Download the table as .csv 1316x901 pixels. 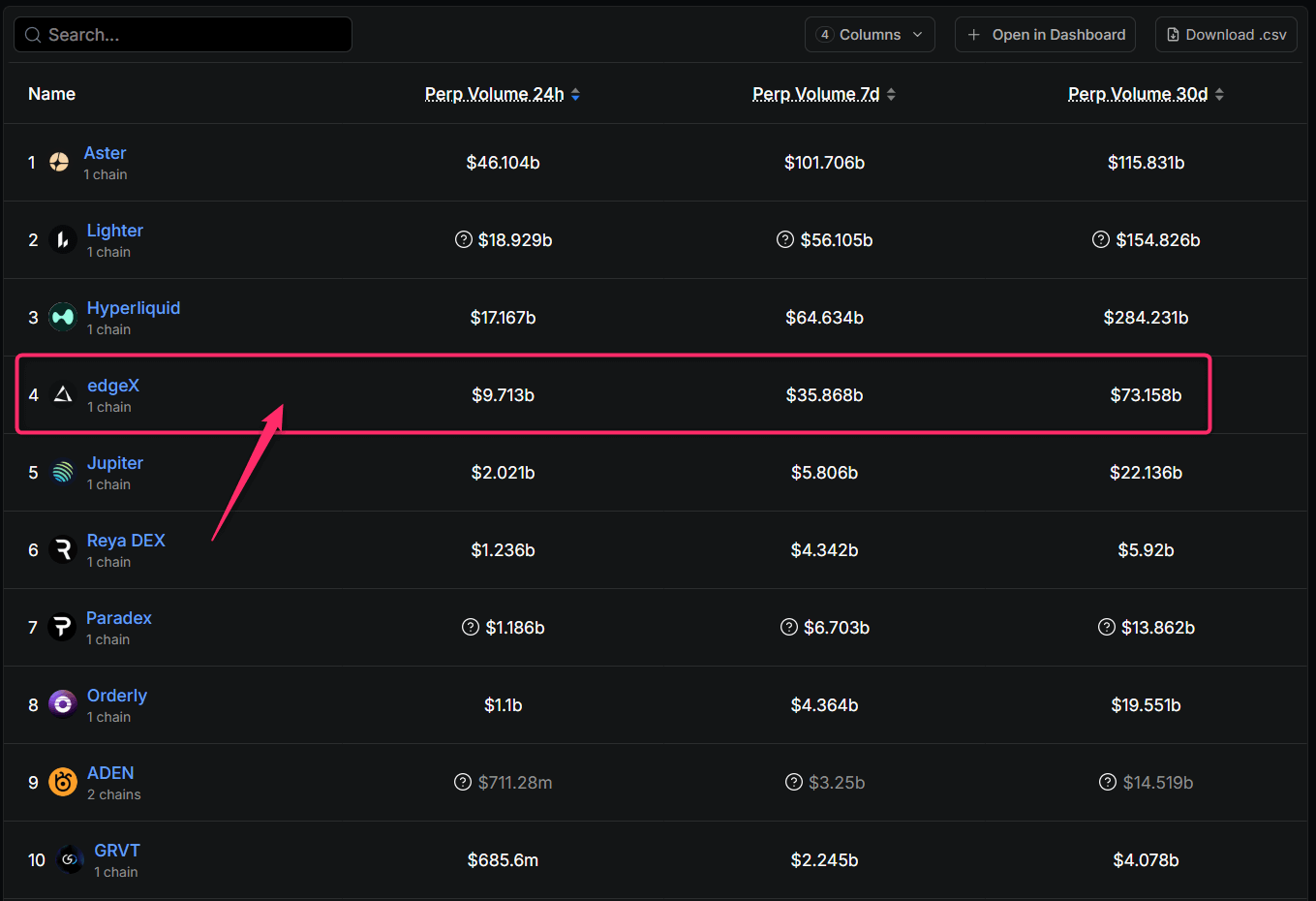[1226, 35]
